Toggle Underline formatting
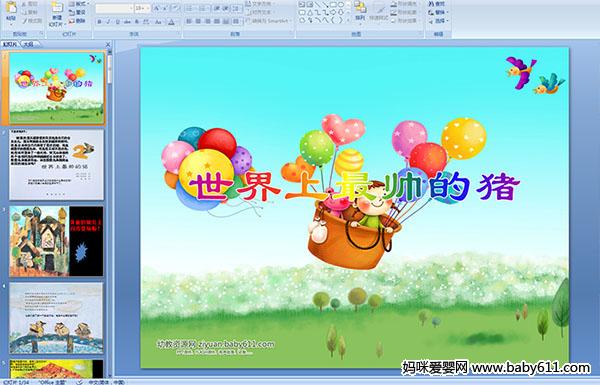This screenshot has width=600, height=385. coord(117,22)
